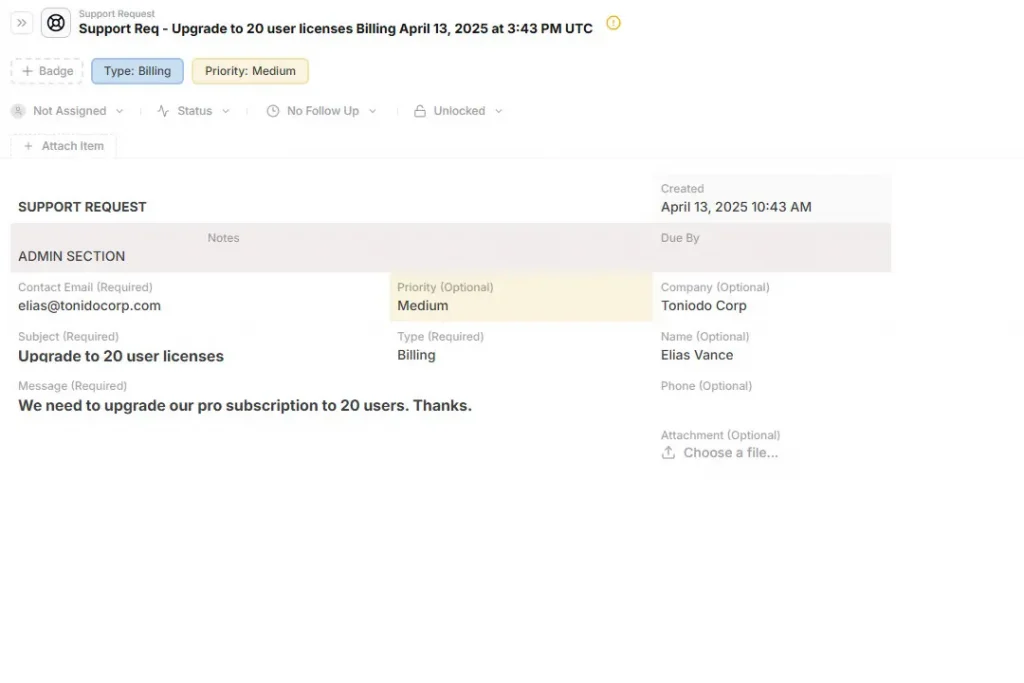This screenshot has height=683, width=1024.
Task: Click the plus icon on the Badge button
Action: pos(28,70)
